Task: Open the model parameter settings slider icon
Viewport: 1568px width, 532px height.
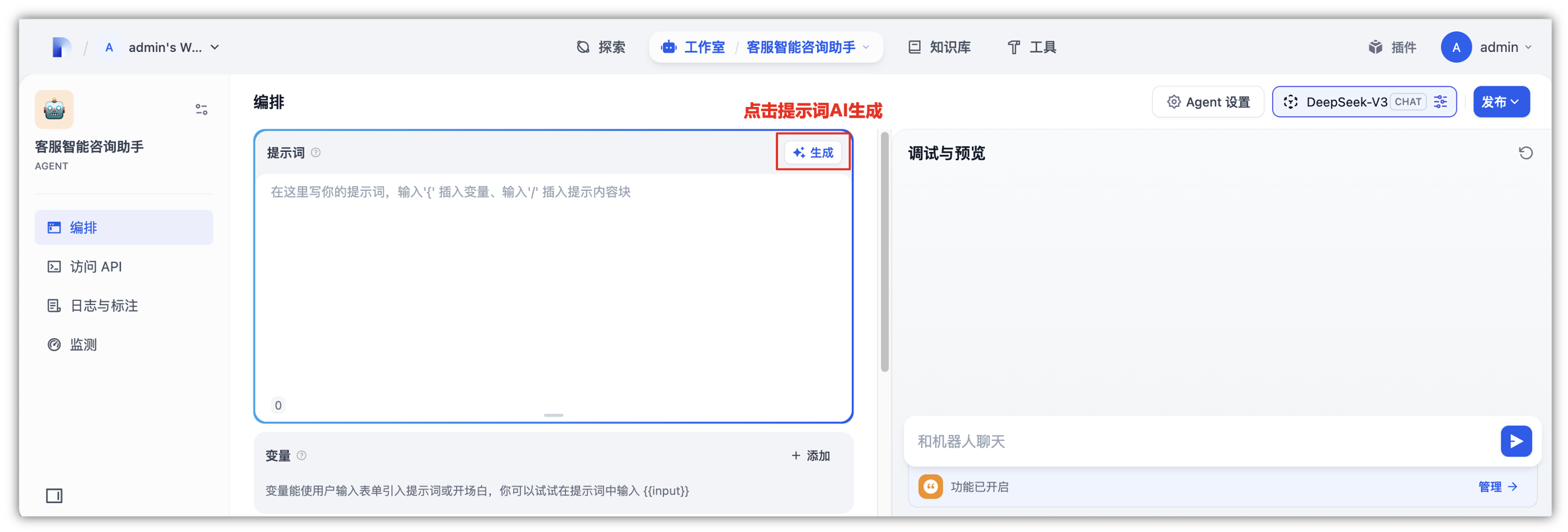Action: pos(1440,102)
